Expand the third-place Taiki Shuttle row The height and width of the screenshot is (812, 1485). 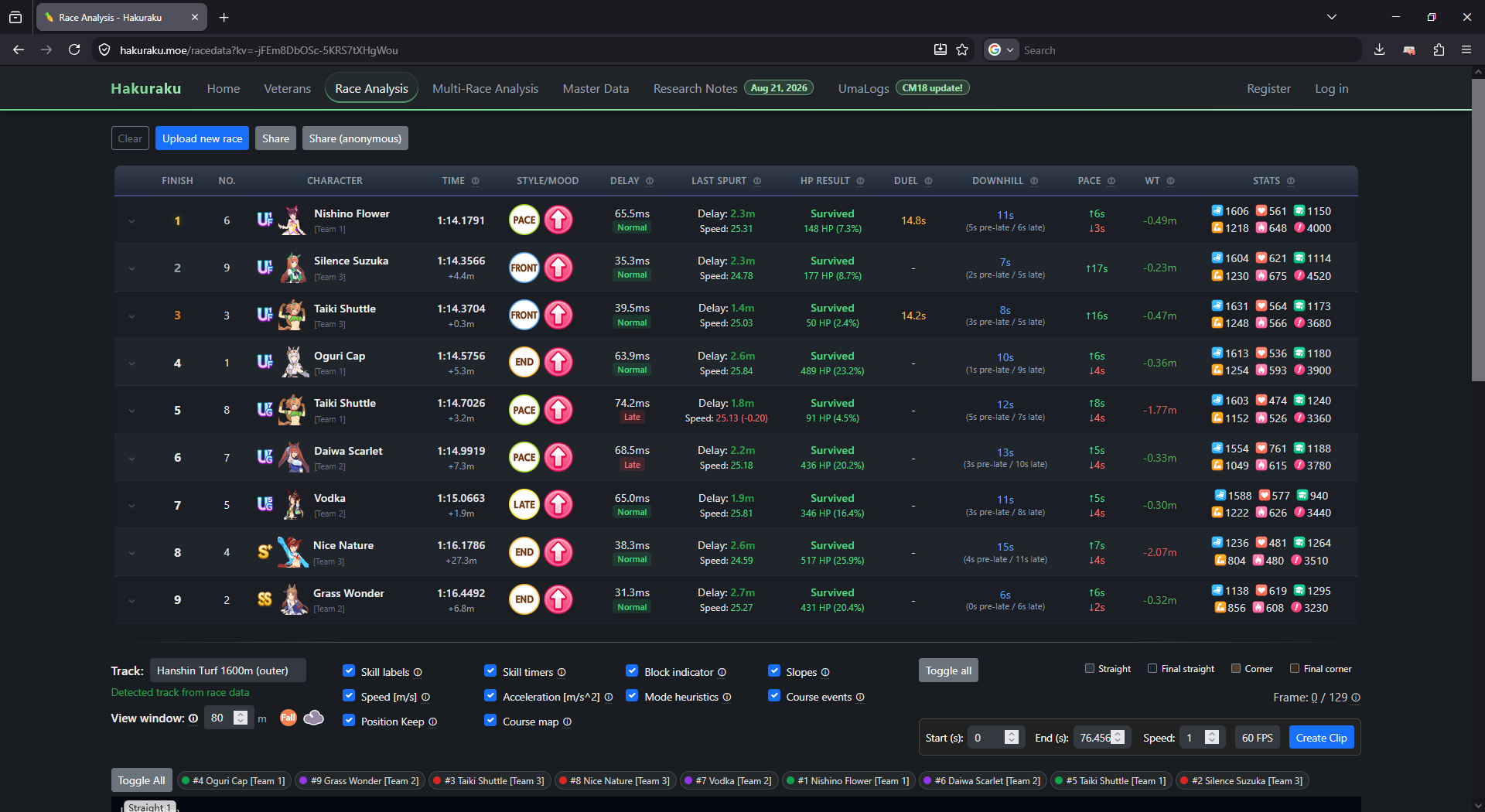131,316
